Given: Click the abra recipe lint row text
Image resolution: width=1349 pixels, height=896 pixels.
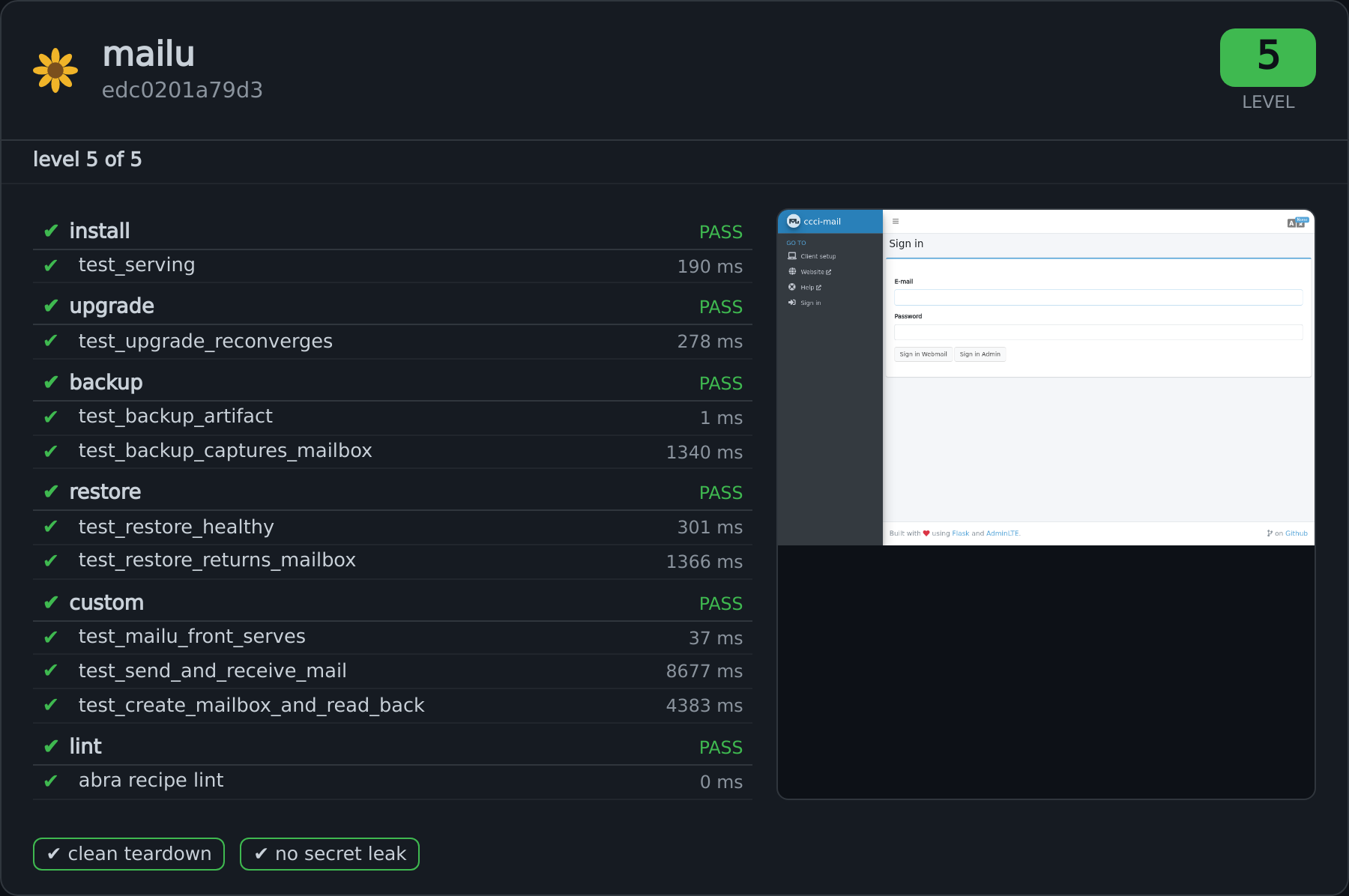Looking at the screenshot, I should pos(151,781).
